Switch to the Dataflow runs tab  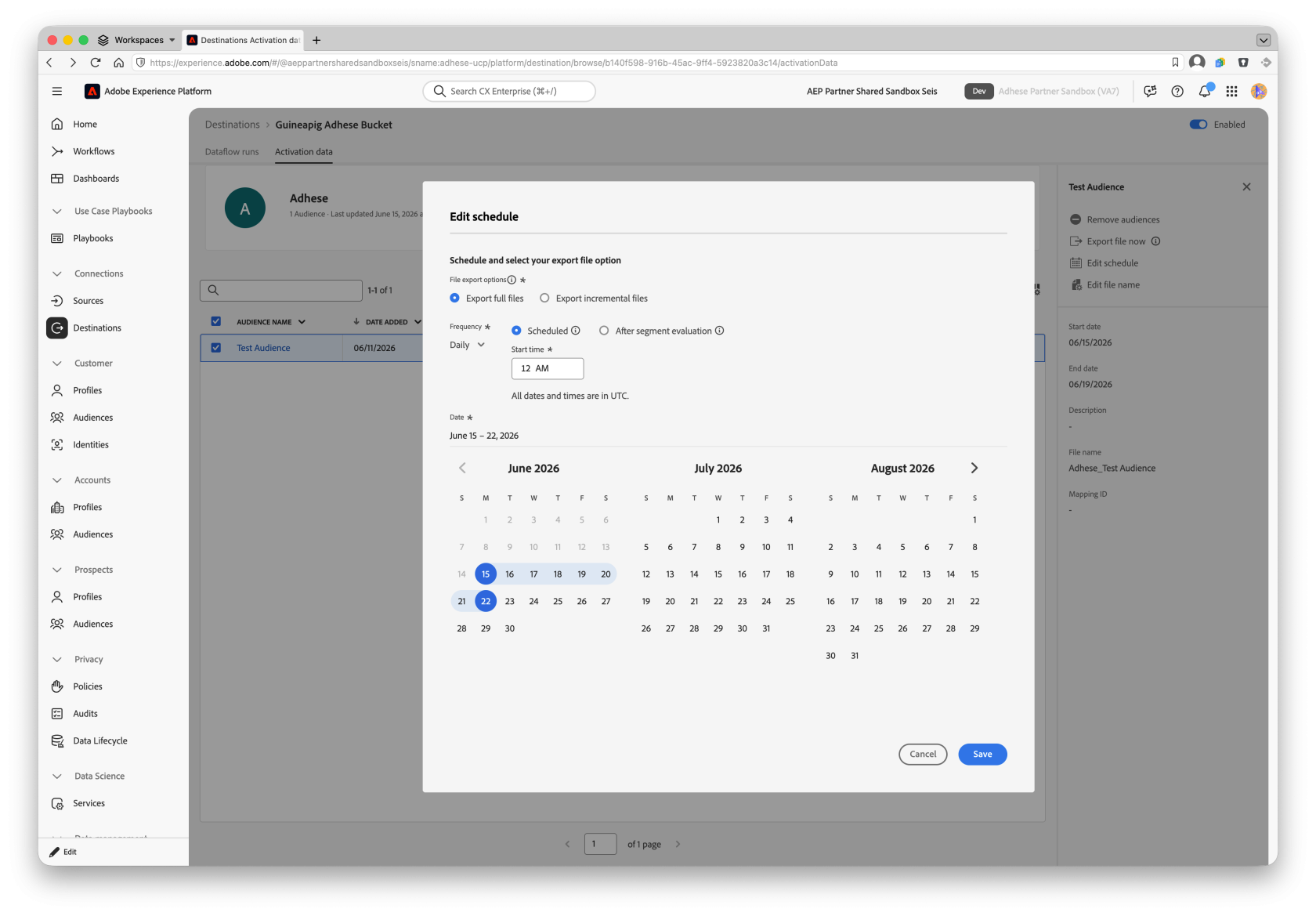232,152
